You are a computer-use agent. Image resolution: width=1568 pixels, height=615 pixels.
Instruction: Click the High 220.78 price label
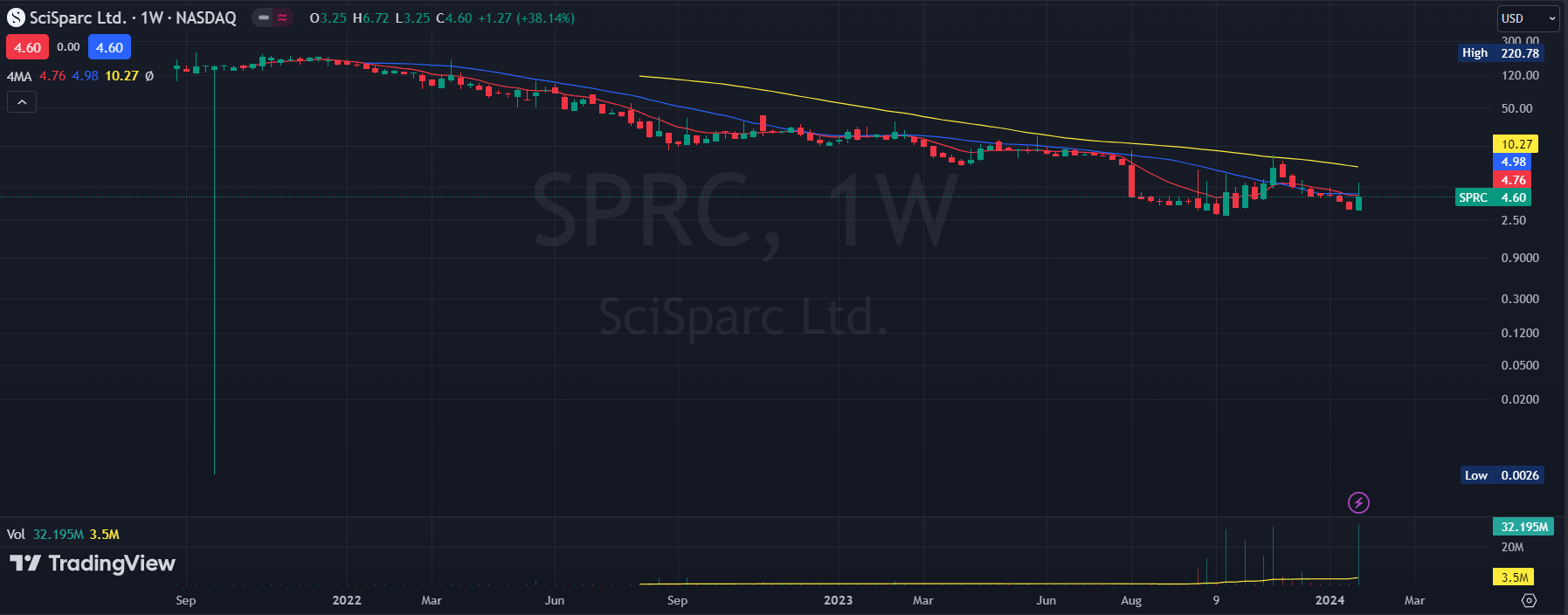(x=1501, y=53)
